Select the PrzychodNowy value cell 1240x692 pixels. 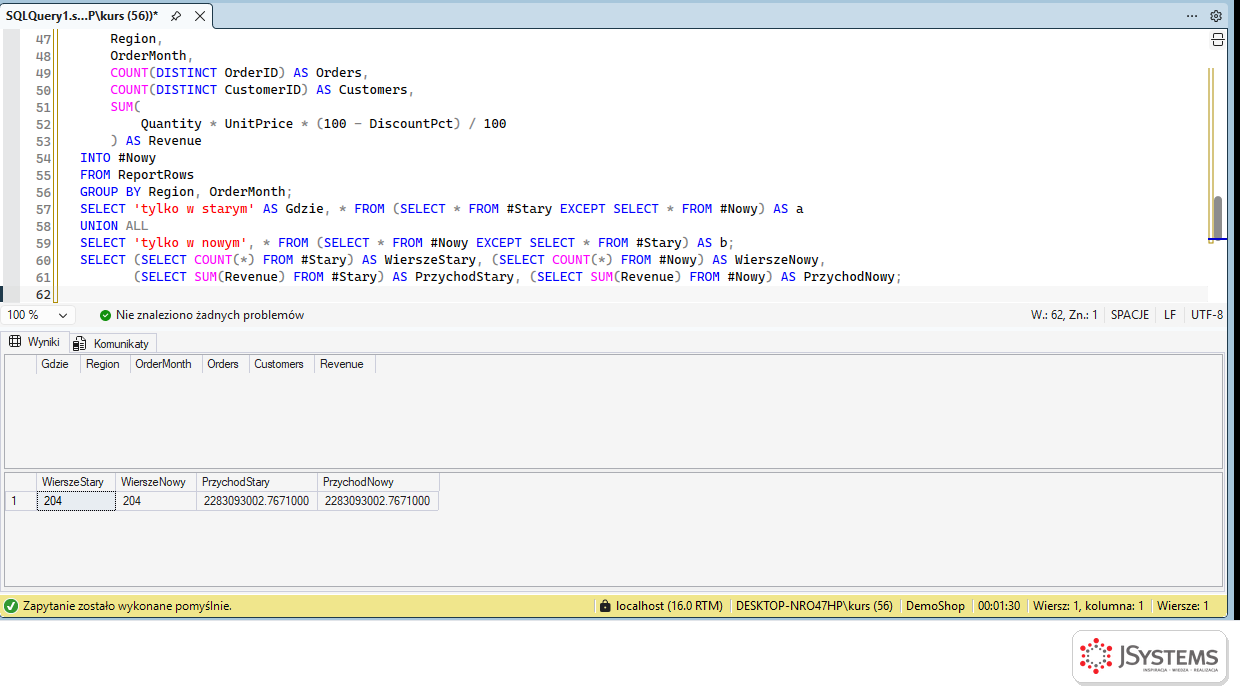pos(377,501)
